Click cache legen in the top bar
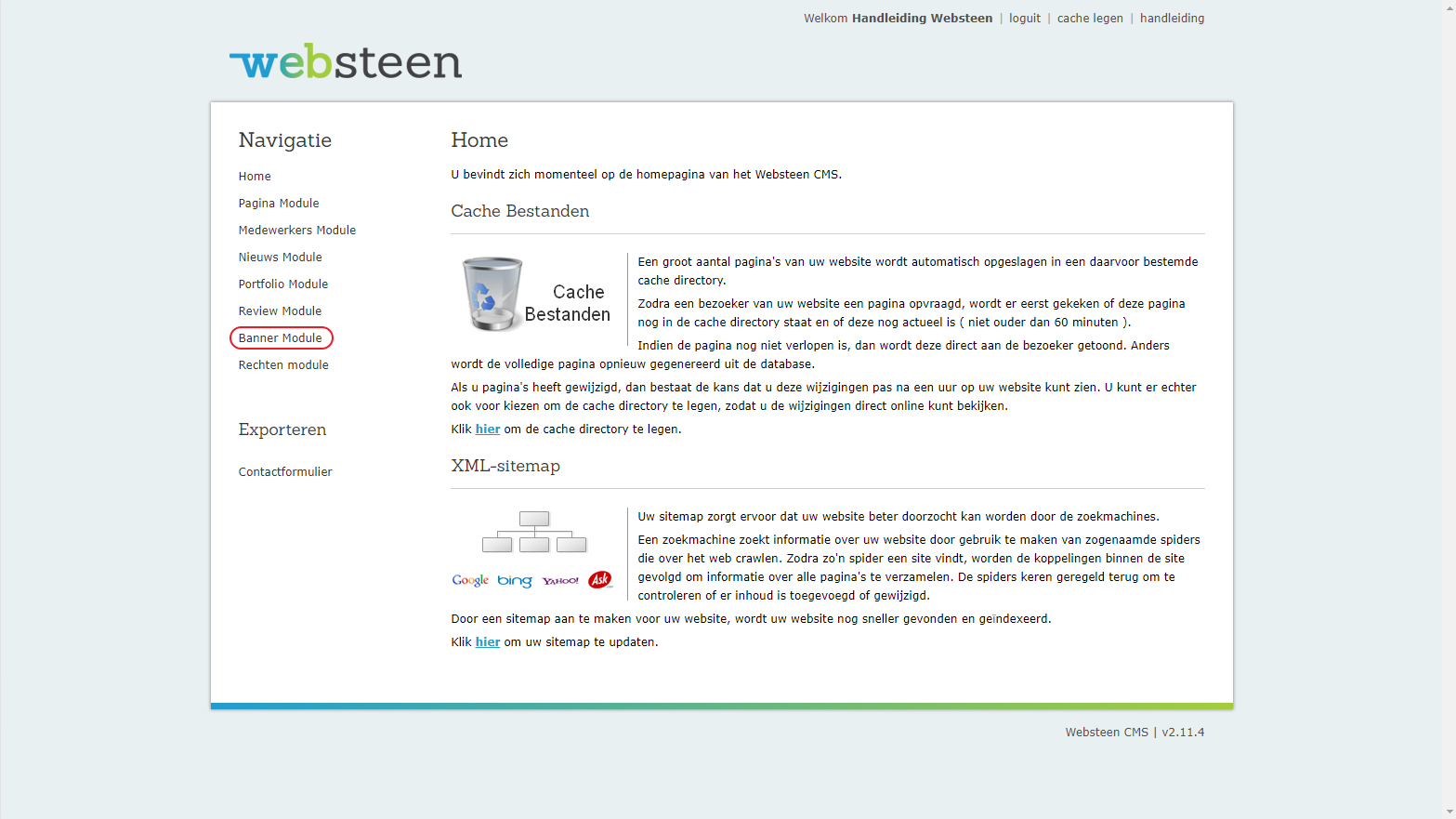 pyautogui.click(x=1090, y=19)
